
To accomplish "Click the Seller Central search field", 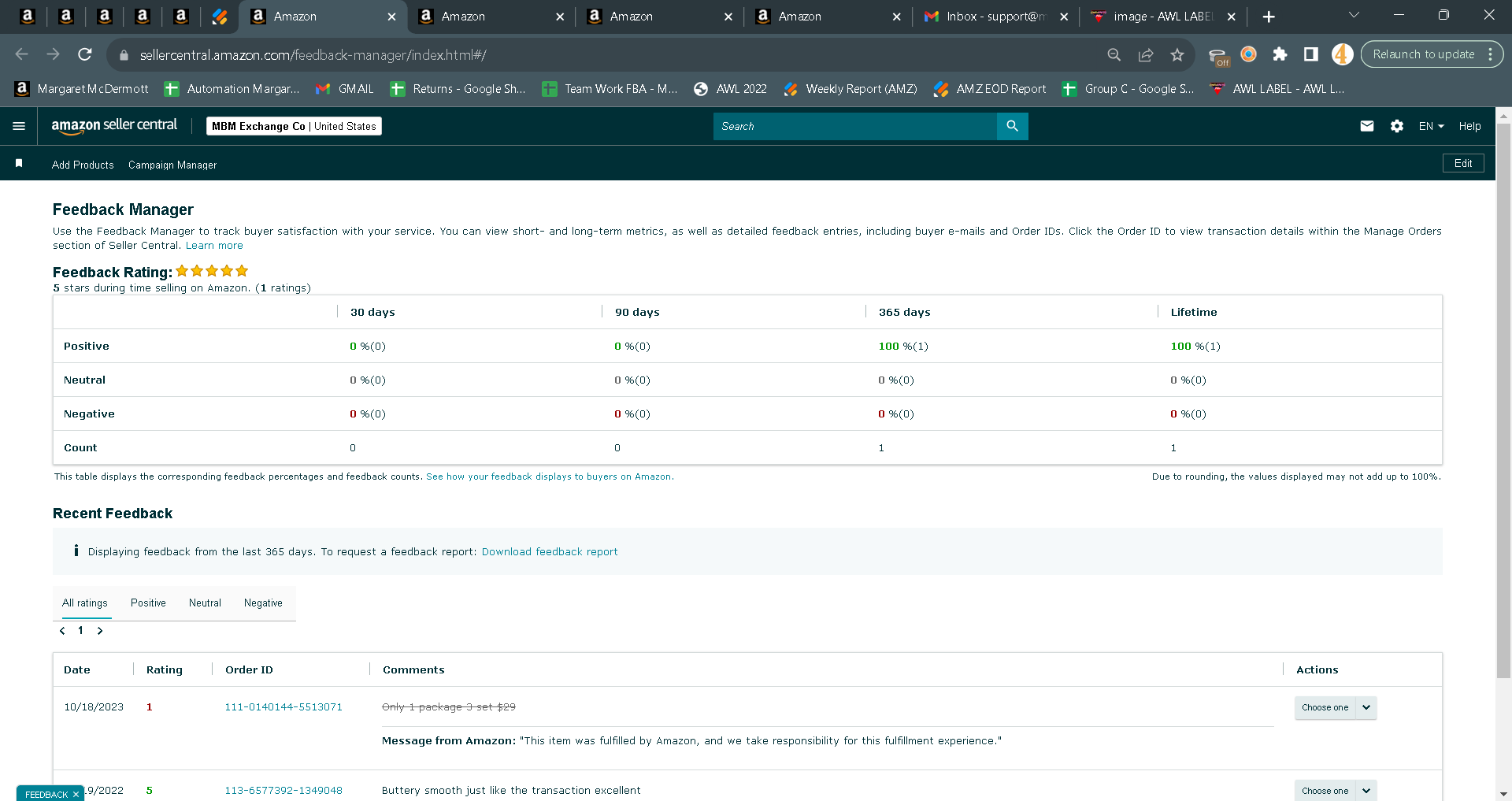I will 854,126.
